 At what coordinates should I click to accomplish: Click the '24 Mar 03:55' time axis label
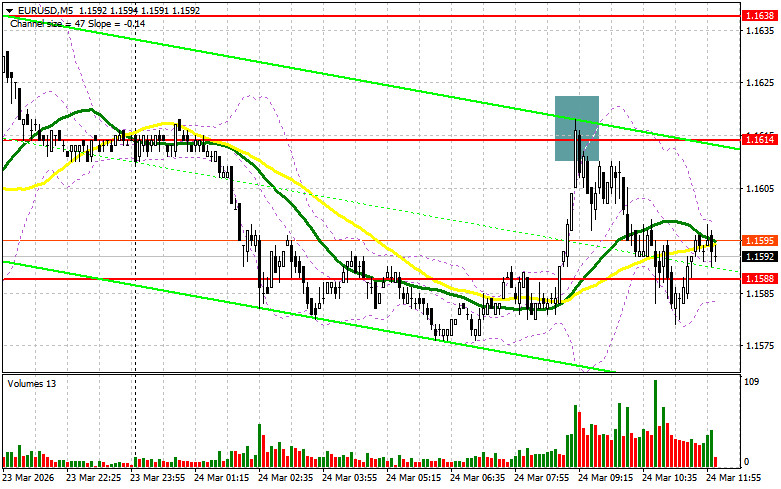pos(349,478)
